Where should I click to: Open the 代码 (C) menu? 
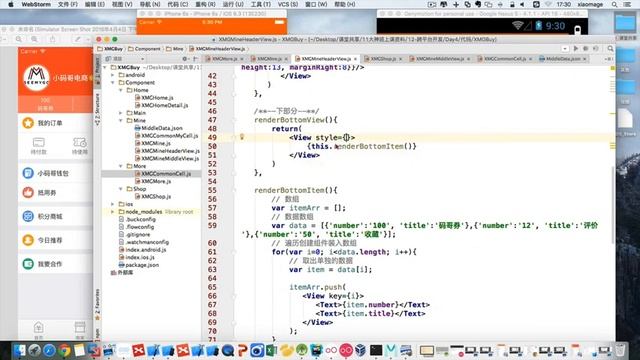click(178, 4)
